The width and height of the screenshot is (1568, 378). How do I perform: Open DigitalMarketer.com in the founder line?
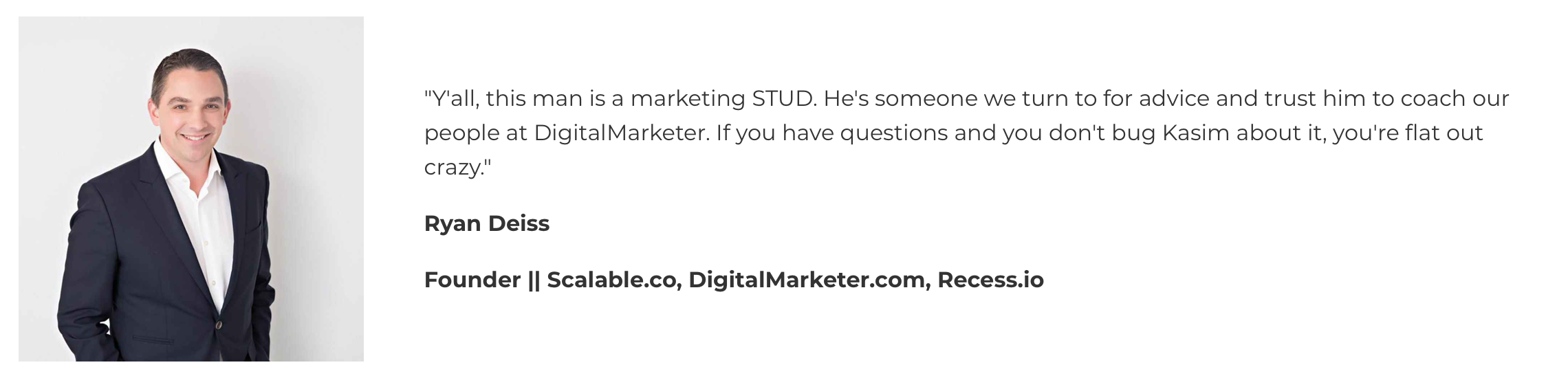809,280
